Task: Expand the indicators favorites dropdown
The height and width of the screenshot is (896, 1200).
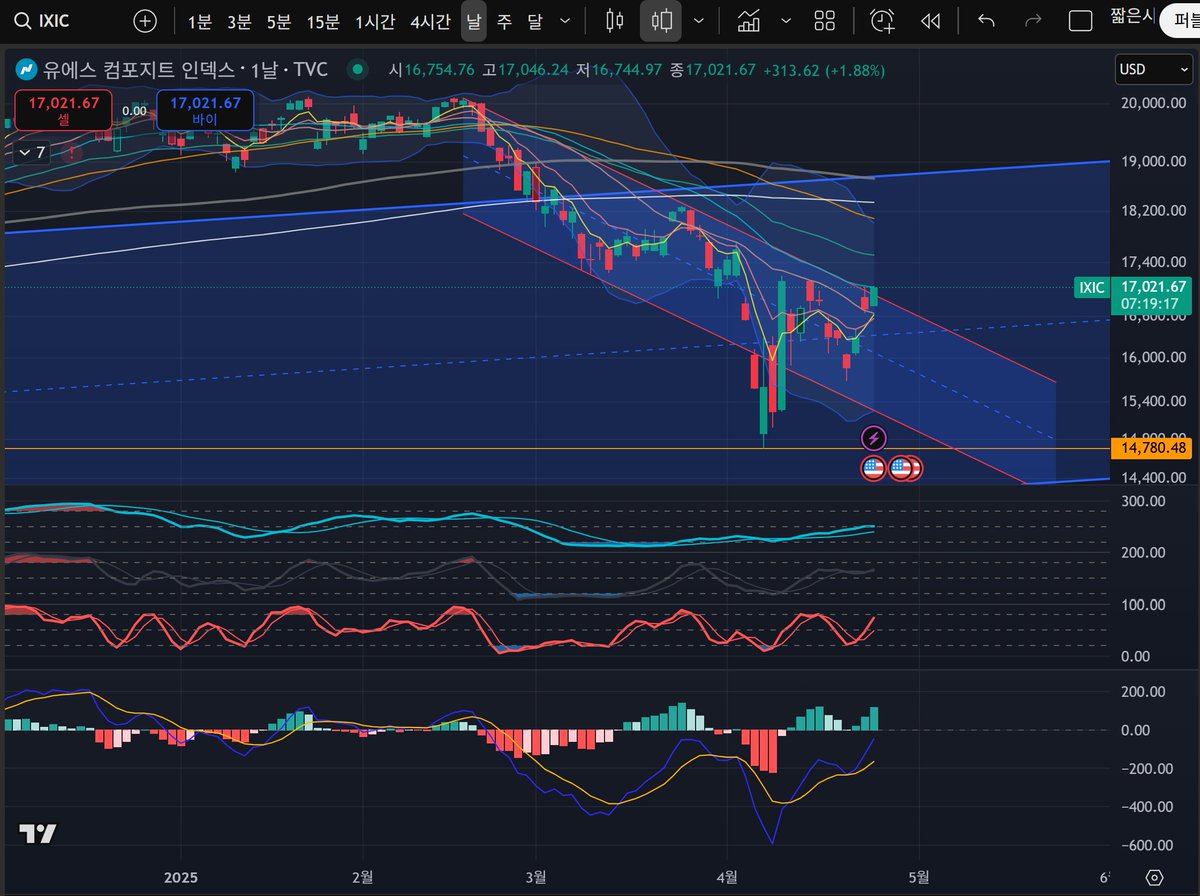Action: click(x=786, y=20)
